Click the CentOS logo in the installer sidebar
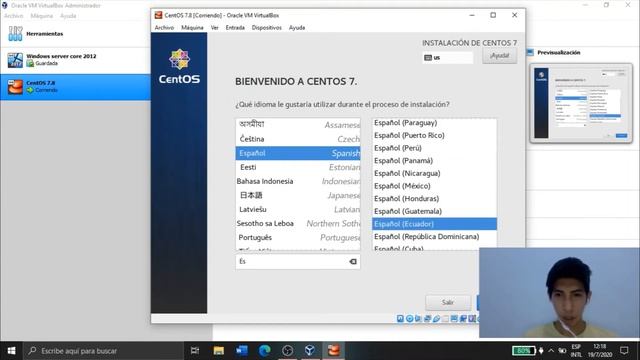This screenshot has width=640, height=360. pos(180,67)
